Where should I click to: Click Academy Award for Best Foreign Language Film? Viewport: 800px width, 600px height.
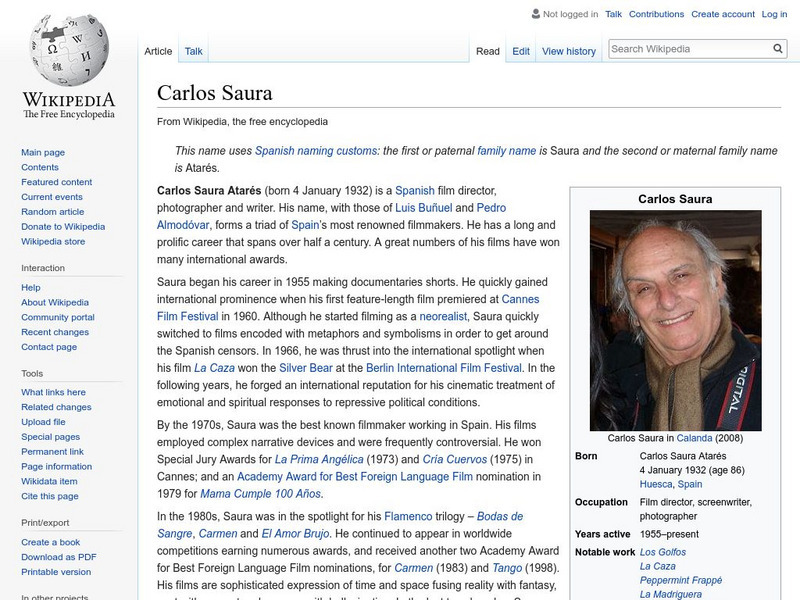(x=355, y=477)
